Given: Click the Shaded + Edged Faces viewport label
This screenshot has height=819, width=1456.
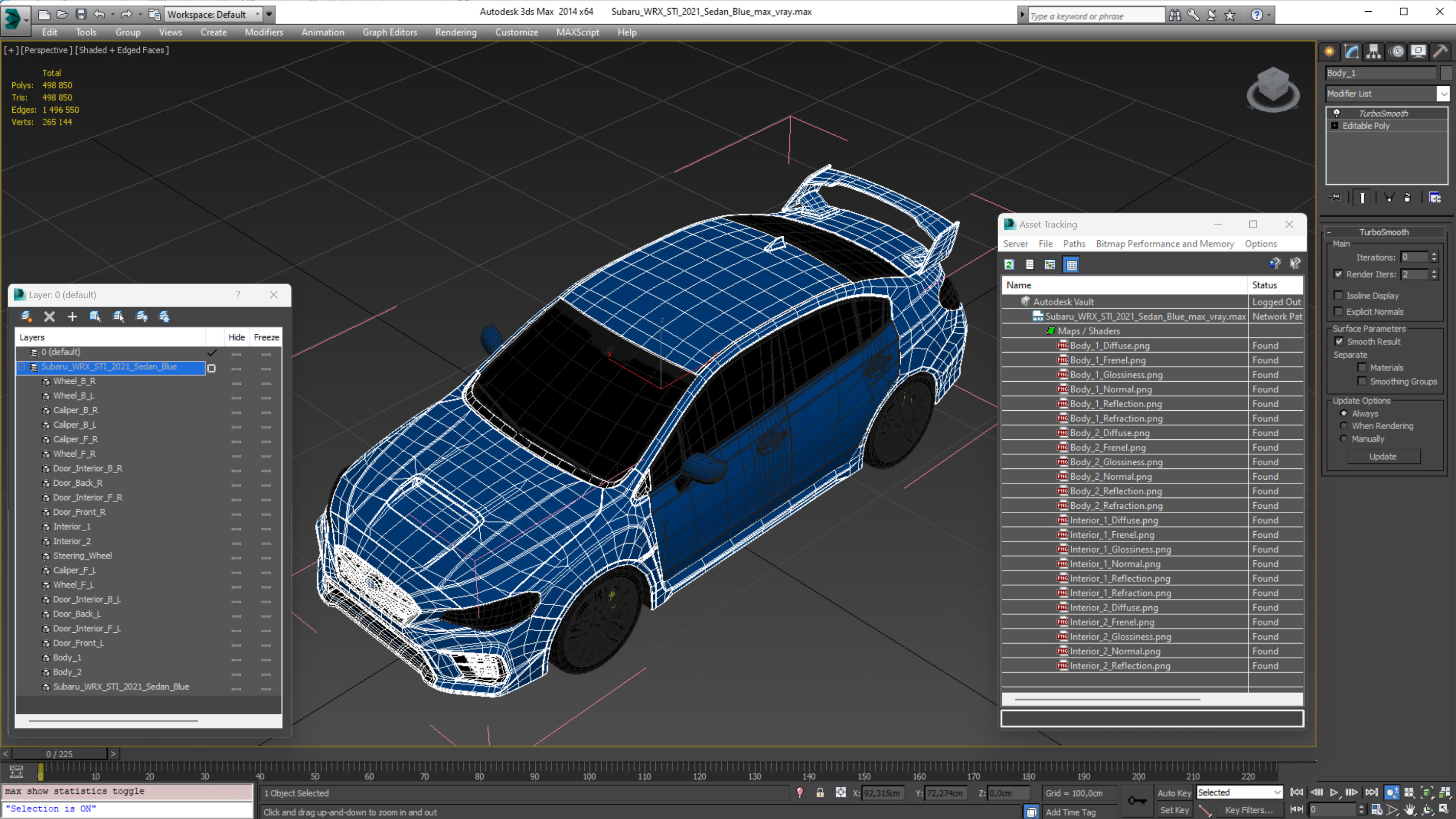Looking at the screenshot, I should pos(122,51).
